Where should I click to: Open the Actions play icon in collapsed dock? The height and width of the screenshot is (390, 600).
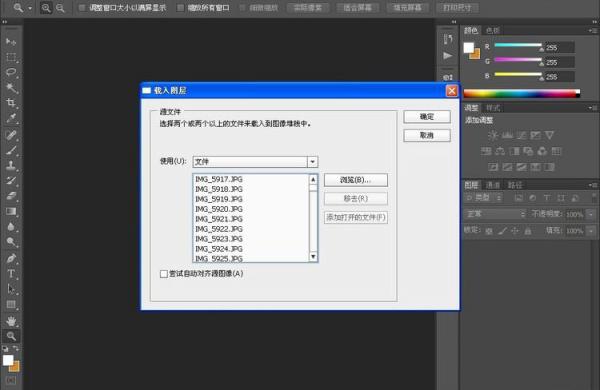pyautogui.click(x=448, y=56)
